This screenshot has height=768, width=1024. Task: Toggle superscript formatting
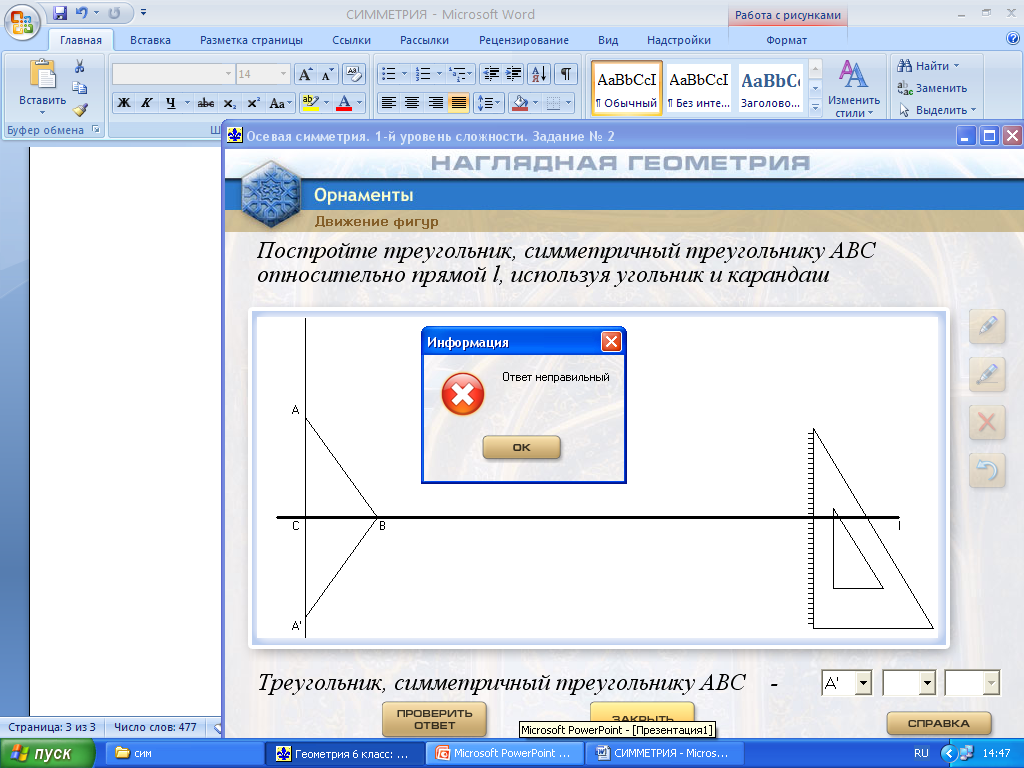pos(253,103)
